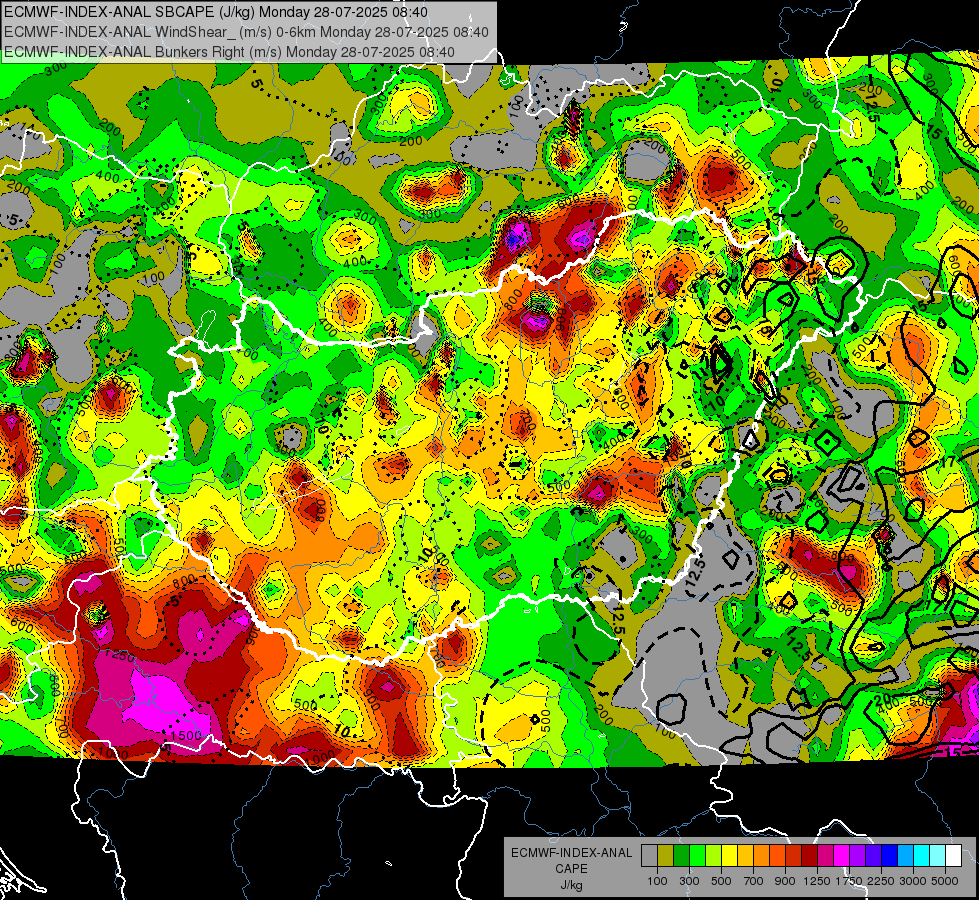Click the gray swatch in CAPE legend
This screenshot has height=900, width=979.
649,855
